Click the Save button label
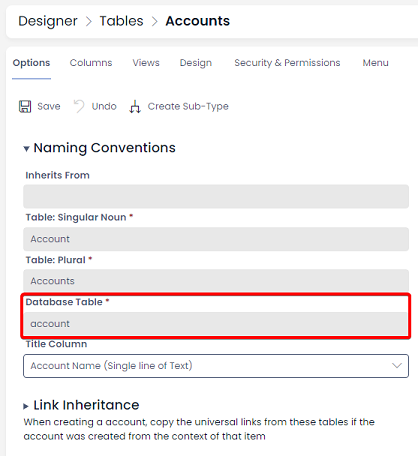 pyautogui.click(x=49, y=106)
